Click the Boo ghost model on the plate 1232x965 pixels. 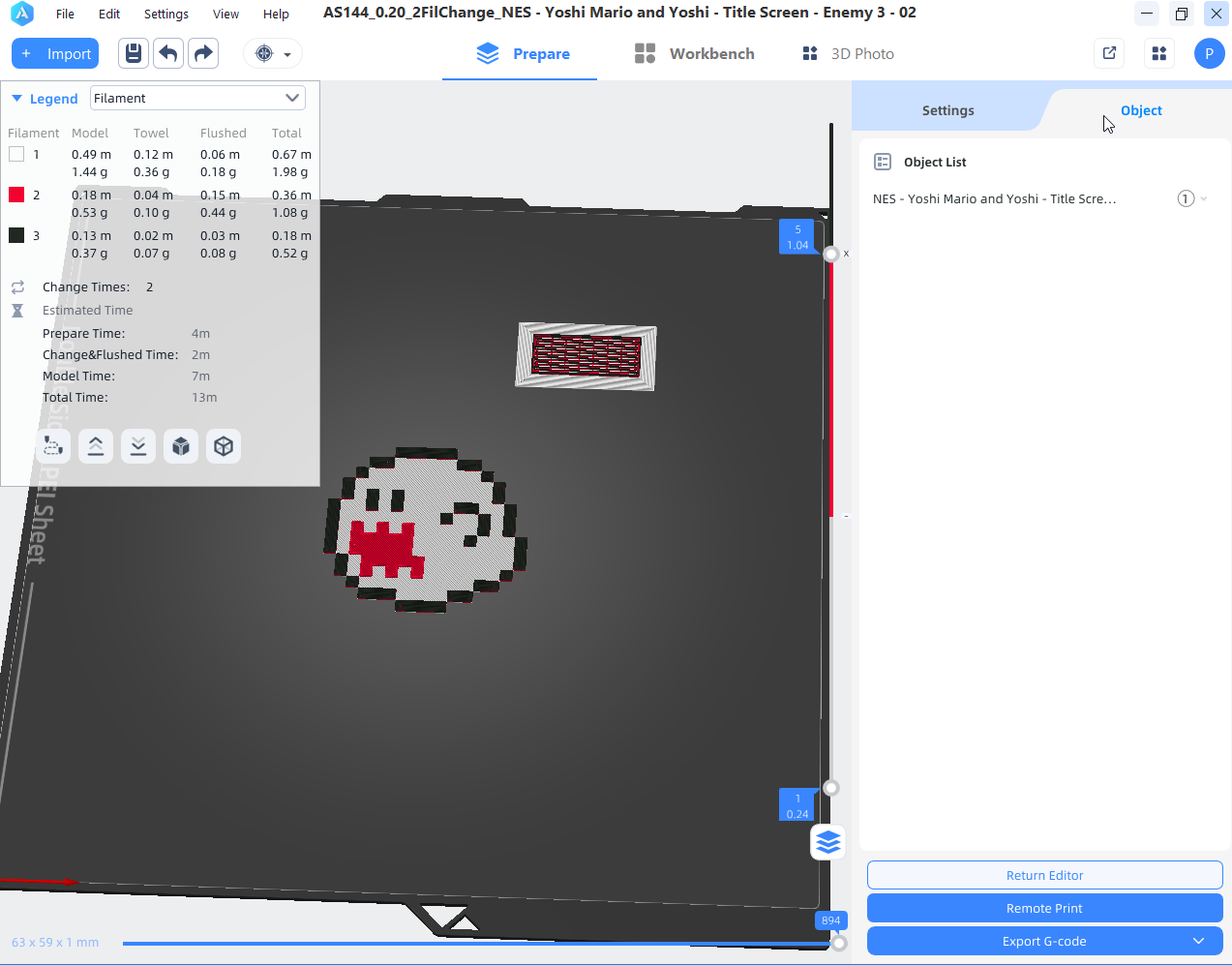(426, 528)
